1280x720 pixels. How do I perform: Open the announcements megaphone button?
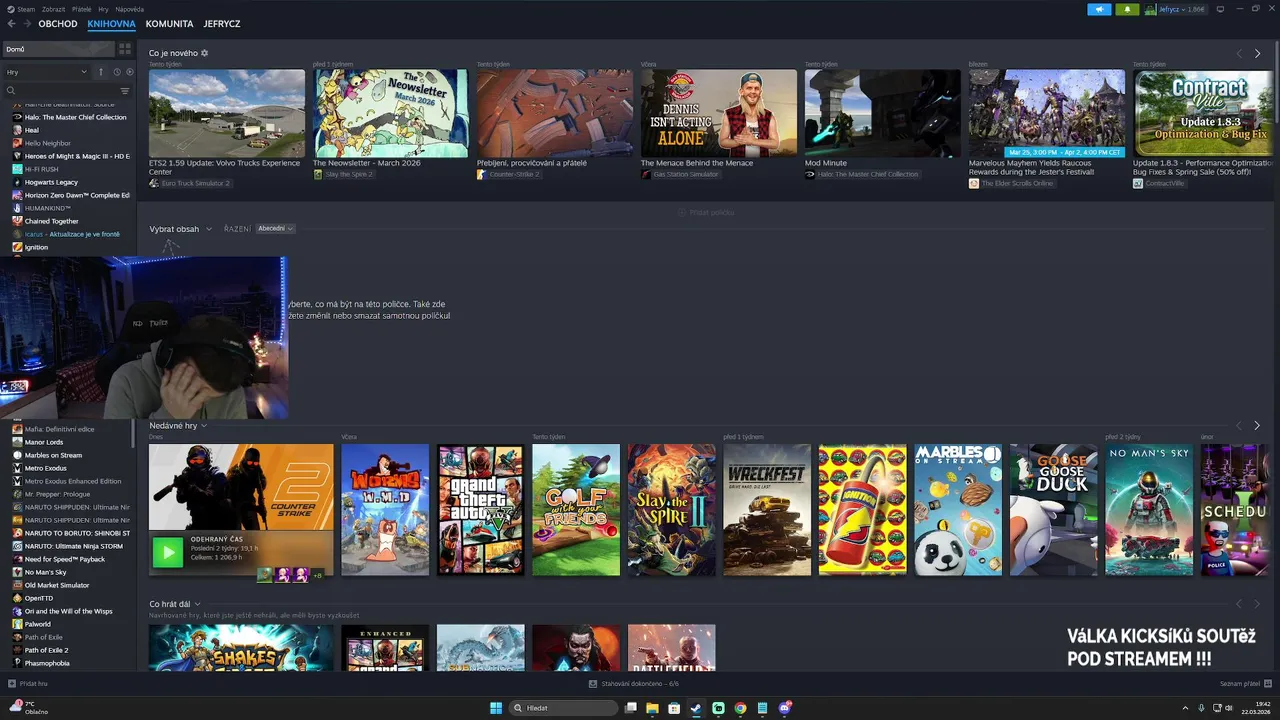(1099, 9)
